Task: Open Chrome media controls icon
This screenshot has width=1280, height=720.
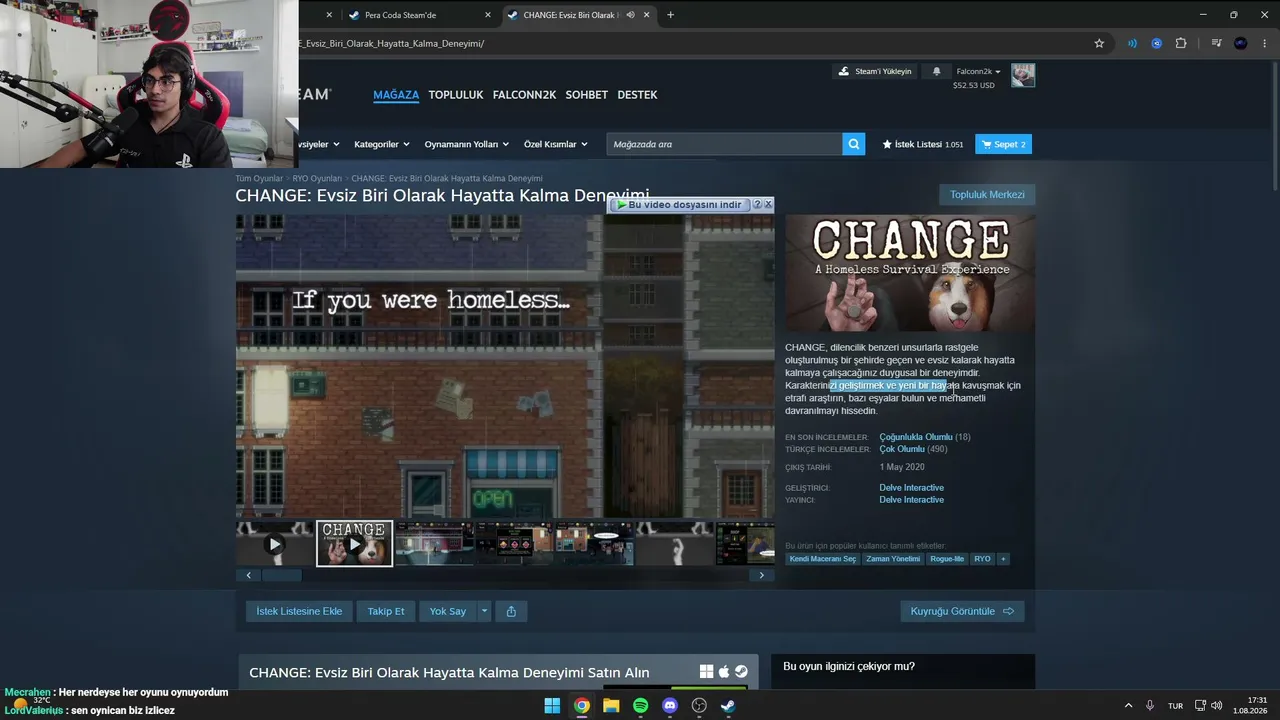Action: pos(1216,44)
